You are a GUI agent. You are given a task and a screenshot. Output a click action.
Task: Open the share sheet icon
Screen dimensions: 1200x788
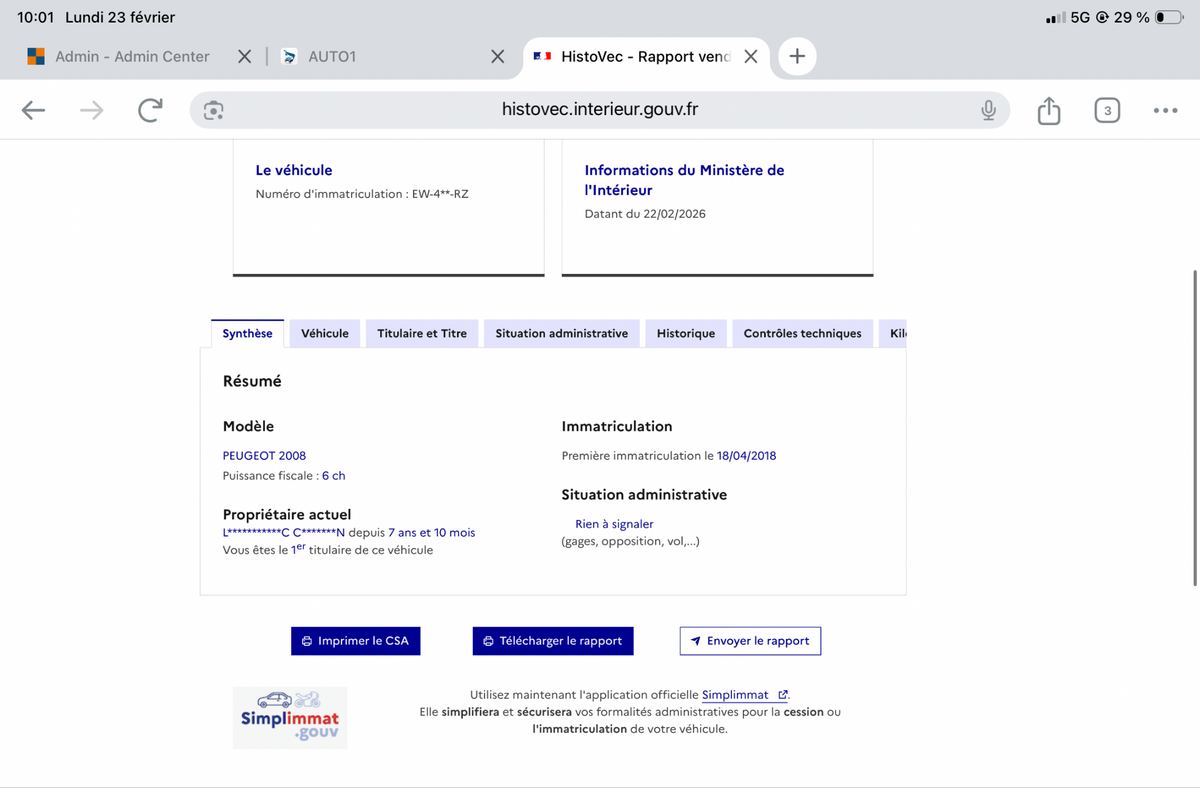point(1048,111)
